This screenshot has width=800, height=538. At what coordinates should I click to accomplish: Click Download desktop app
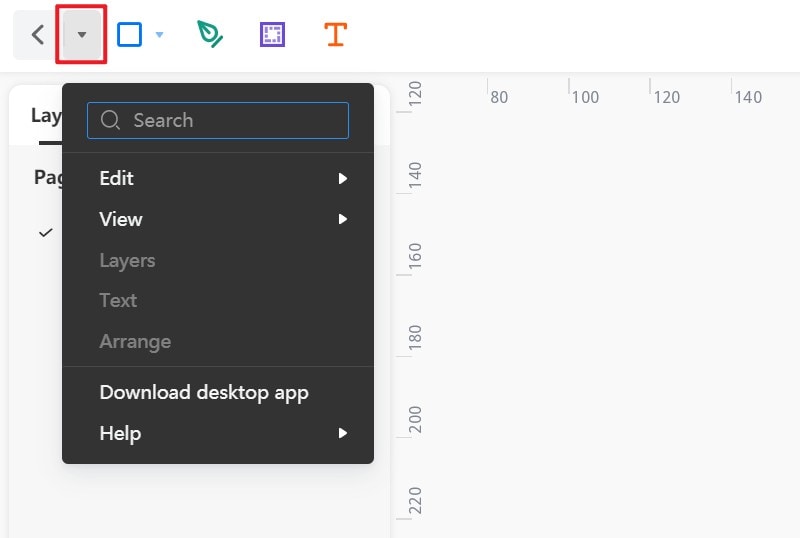[x=204, y=392]
